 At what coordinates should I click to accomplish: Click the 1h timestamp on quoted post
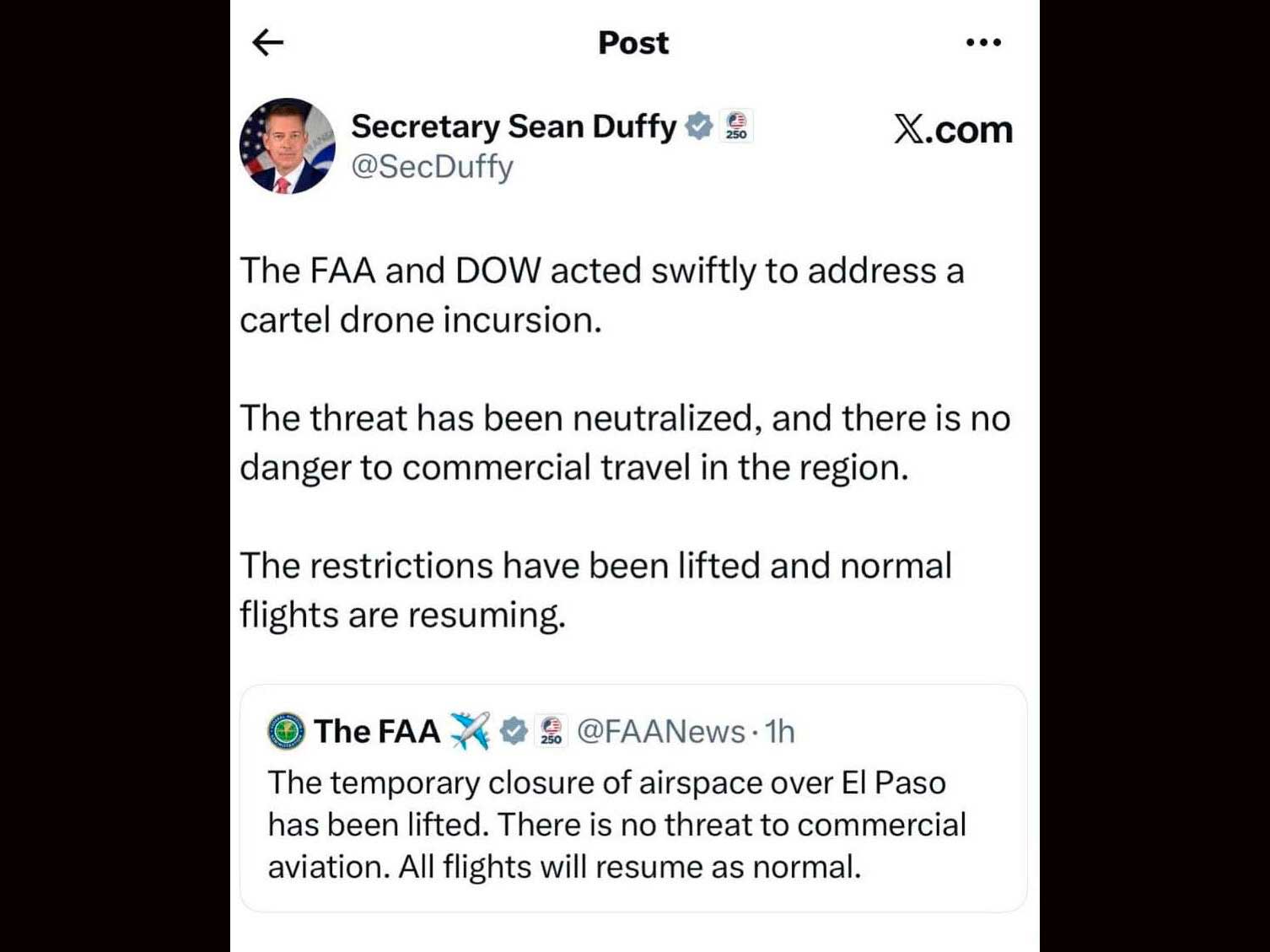pos(780,732)
